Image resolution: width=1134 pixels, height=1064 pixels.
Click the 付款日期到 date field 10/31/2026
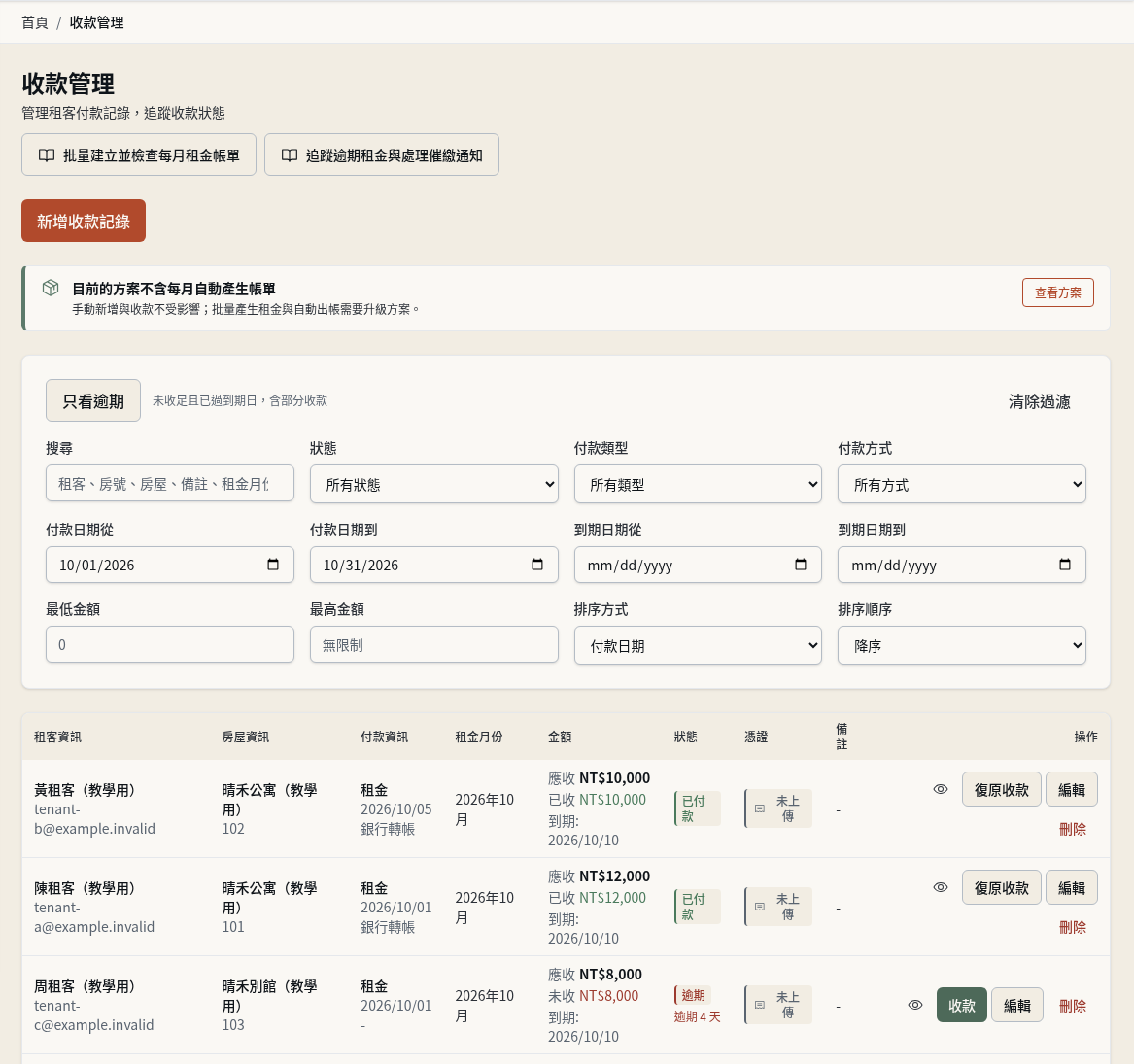pyautogui.click(x=434, y=565)
